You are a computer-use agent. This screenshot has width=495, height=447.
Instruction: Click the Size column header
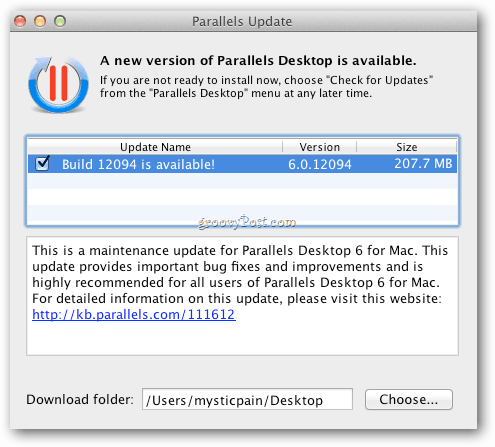coord(406,147)
